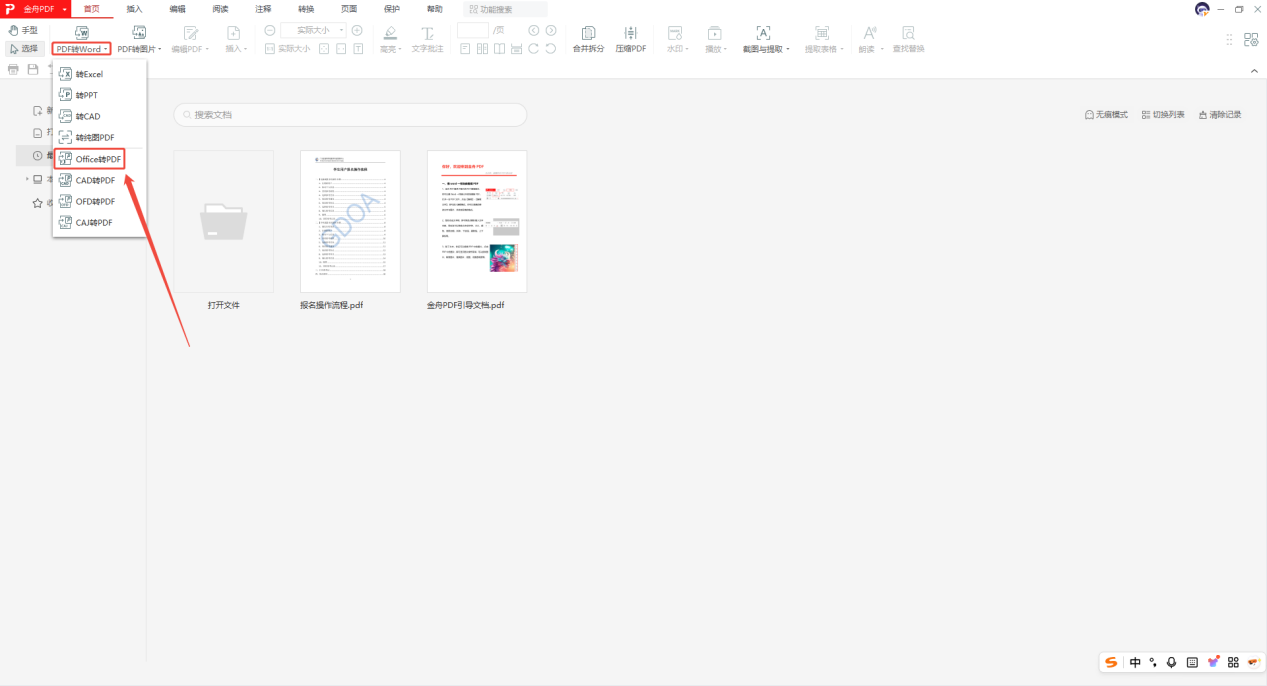This screenshot has width=1267, height=686.
Task: Open the 压缩PDF compress tool
Action: (x=630, y=40)
